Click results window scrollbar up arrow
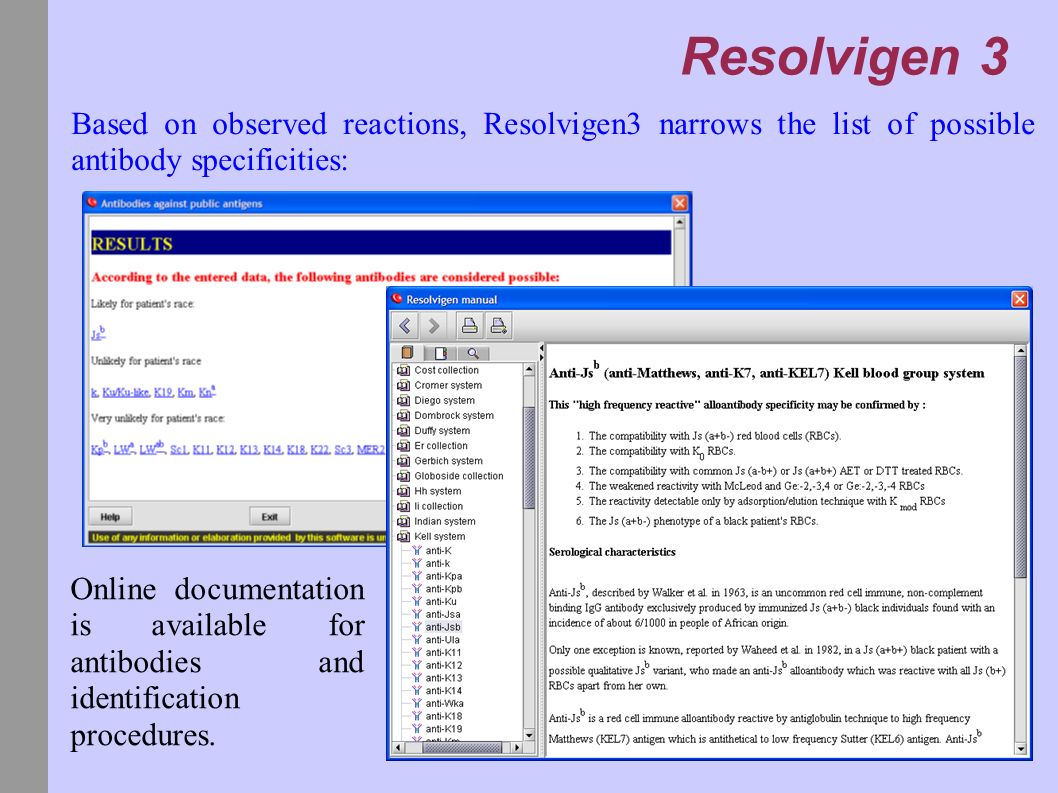The image size is (1058, 793). point(679,222)
